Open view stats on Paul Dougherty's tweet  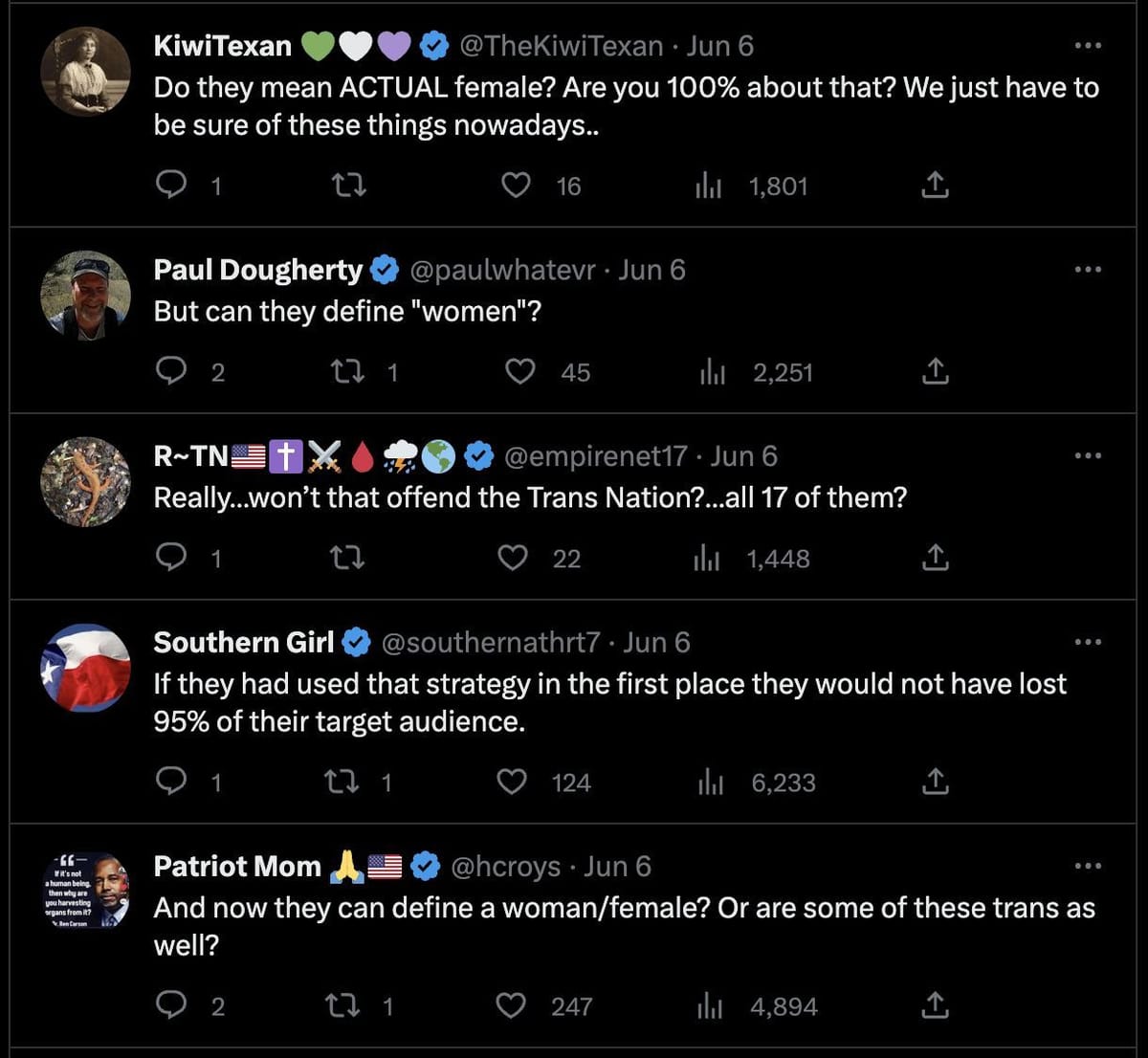point(713,371)
